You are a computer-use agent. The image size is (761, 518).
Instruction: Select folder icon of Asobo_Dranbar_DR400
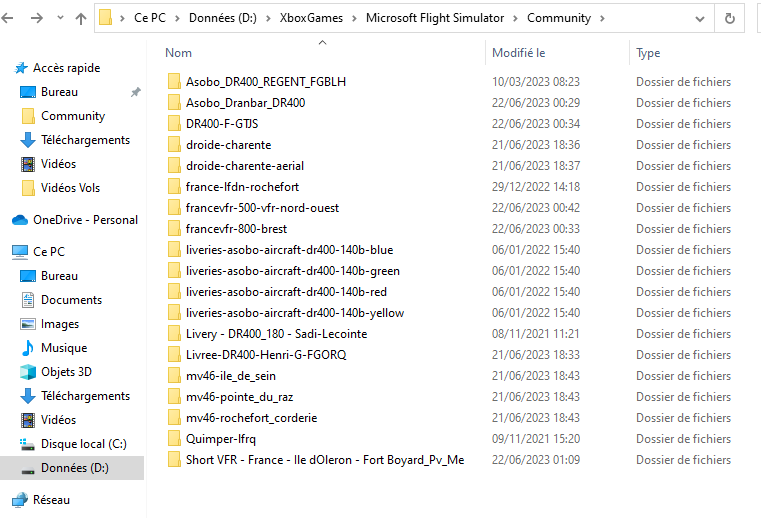[x=174, y=102]
